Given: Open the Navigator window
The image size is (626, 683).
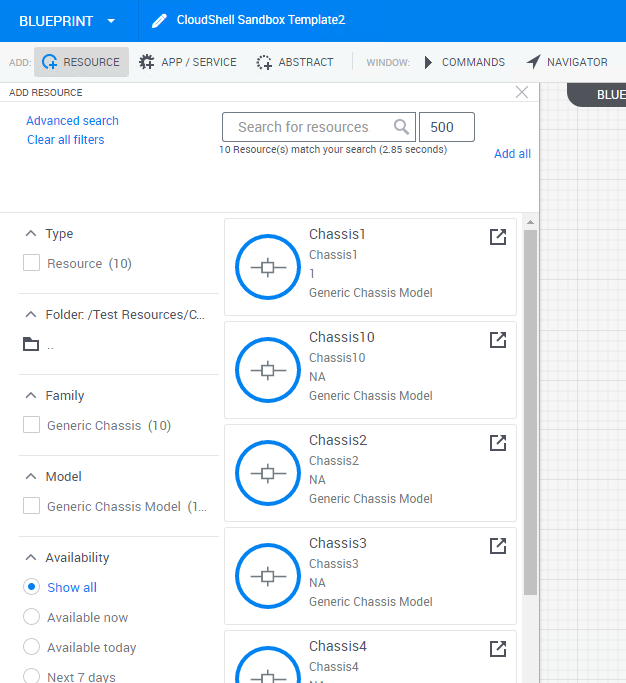Looking at the screenshot, I should [x=566, y=62].
